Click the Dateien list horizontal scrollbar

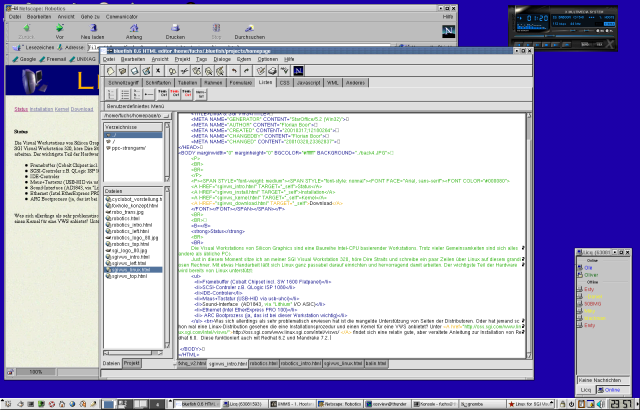133,353
